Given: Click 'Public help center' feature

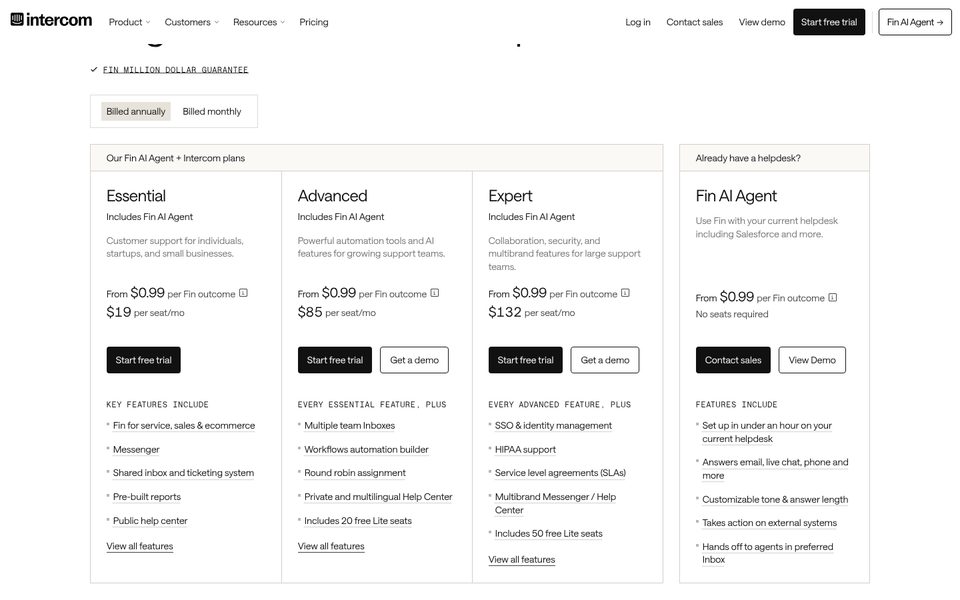Looking at the screenshot, I should point(150,520).
